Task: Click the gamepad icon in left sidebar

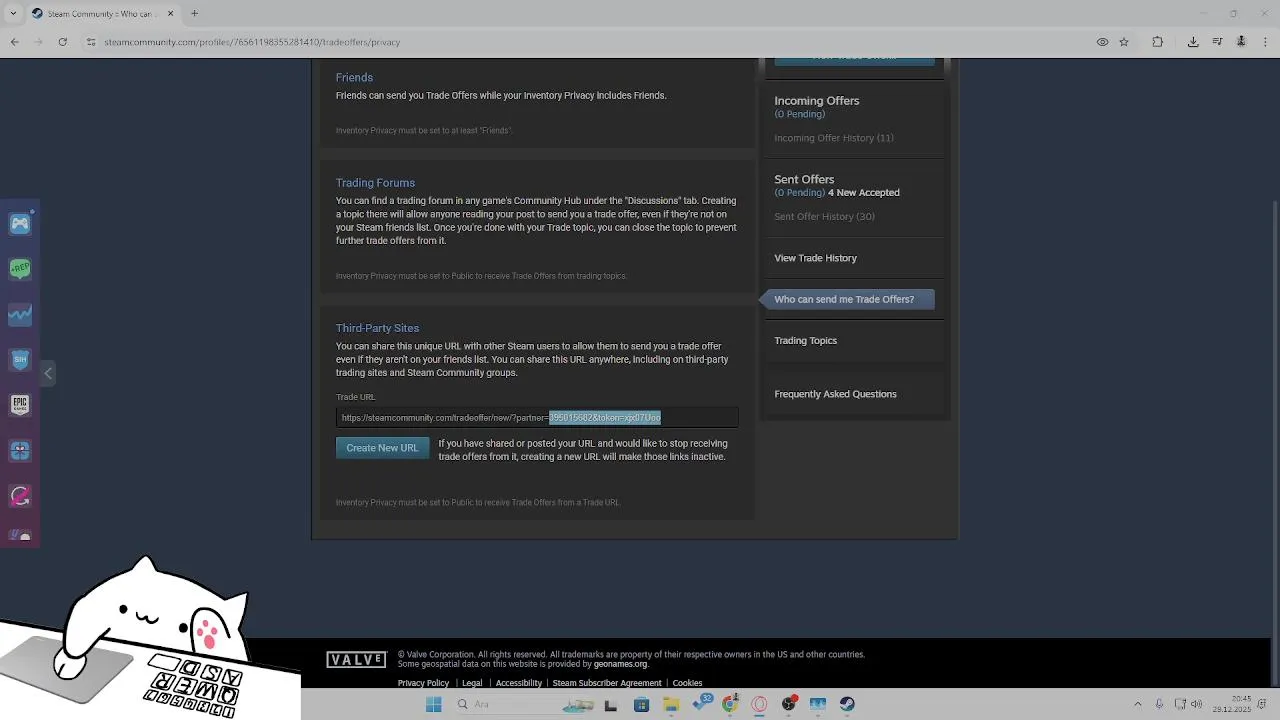Action: pos(20,224)
